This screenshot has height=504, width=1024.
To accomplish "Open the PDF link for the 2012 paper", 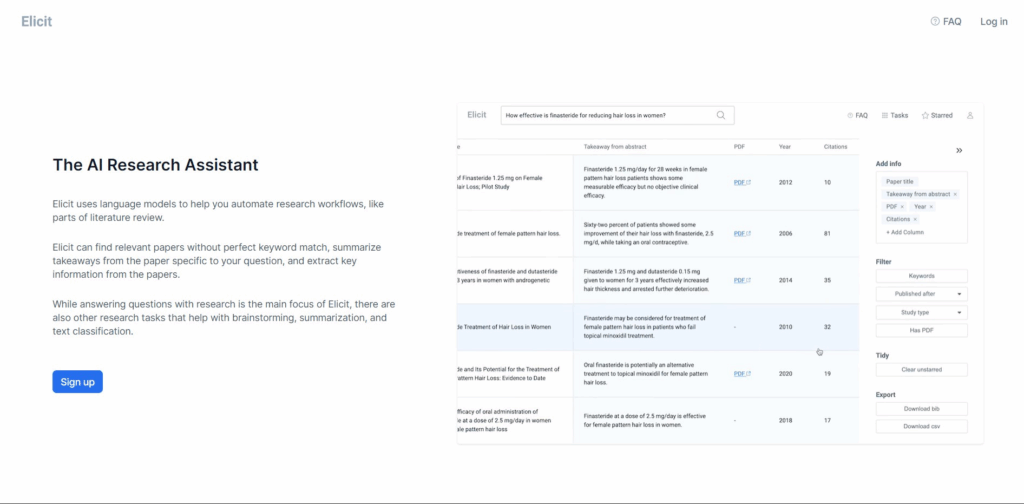I will (x=741, y=183).
